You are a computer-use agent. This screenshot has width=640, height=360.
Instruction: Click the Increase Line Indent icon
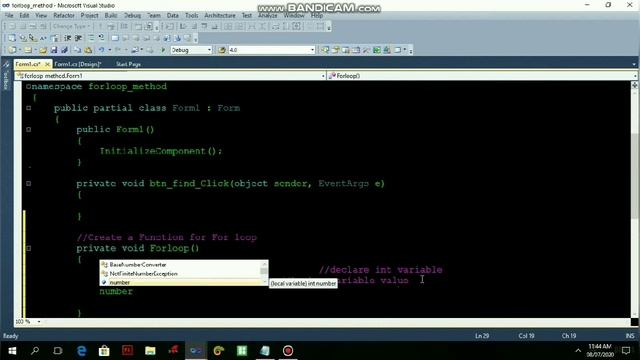tap(78, 38)
